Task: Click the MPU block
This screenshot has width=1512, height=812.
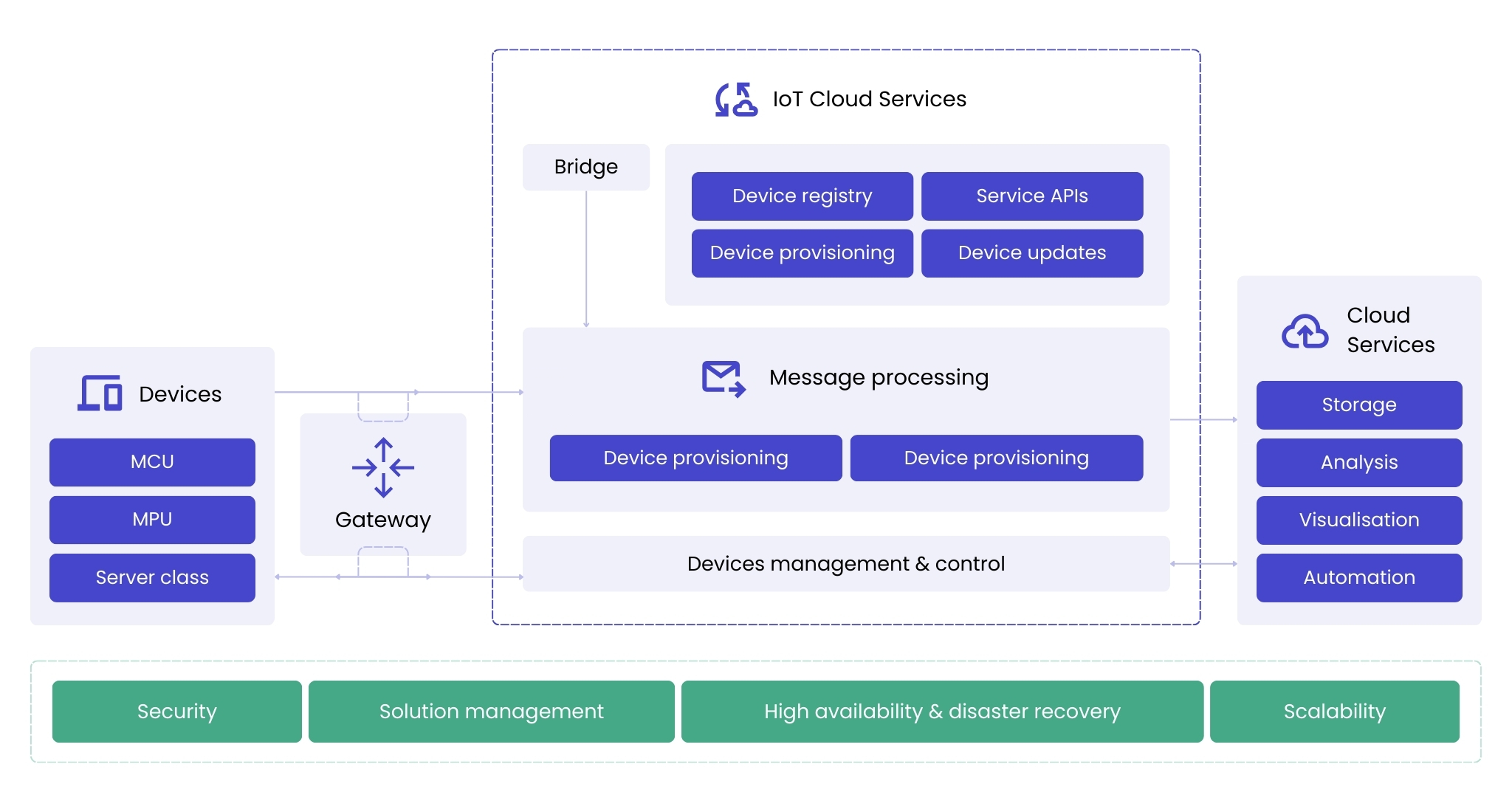Action: [151, 519]
